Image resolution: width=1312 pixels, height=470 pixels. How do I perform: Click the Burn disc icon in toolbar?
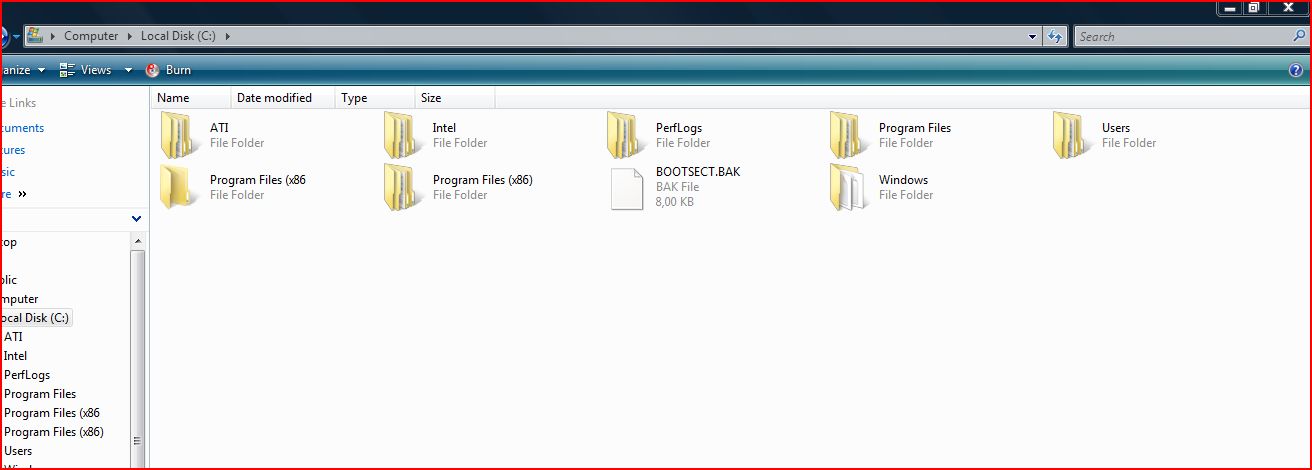pos(153,70)
